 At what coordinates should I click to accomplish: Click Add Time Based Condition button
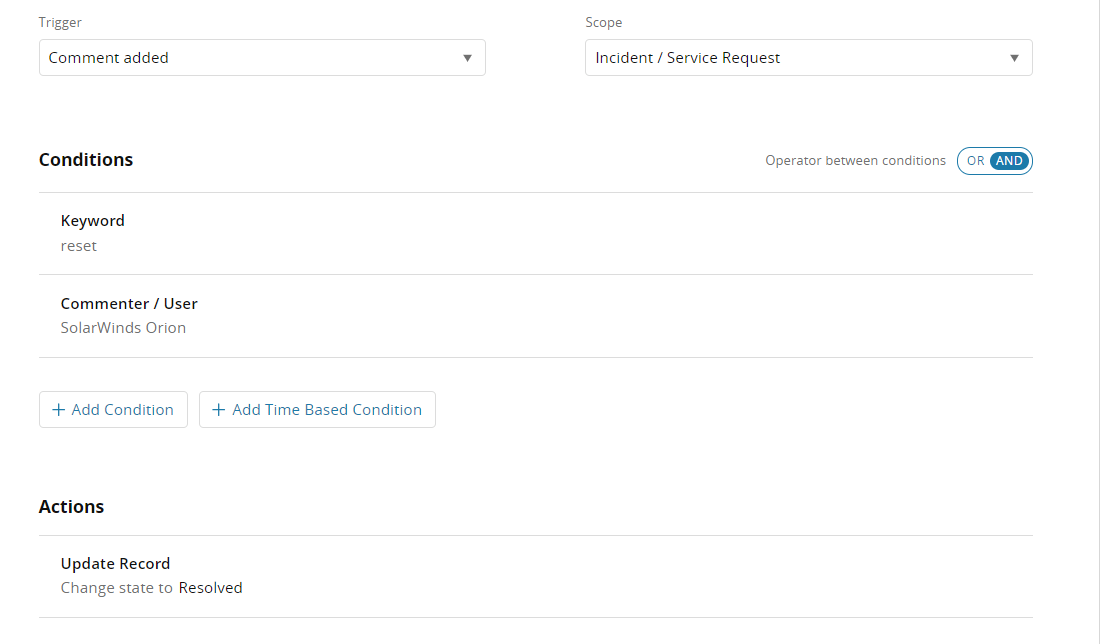click(x=317, y=410)
